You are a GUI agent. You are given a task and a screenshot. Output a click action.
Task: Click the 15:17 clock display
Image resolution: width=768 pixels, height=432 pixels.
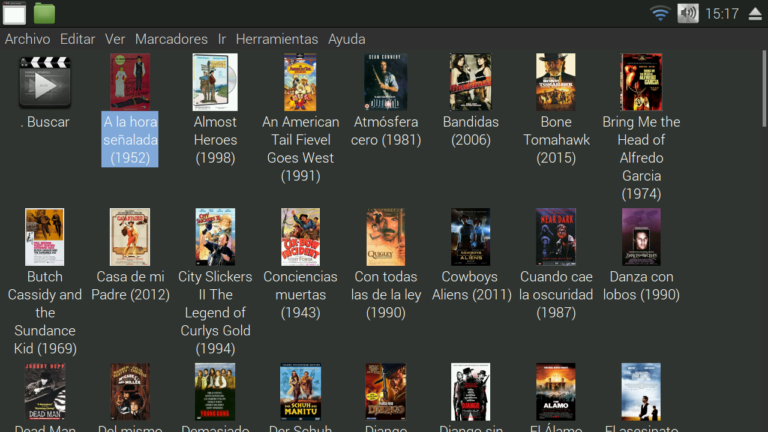click(722, 14)
